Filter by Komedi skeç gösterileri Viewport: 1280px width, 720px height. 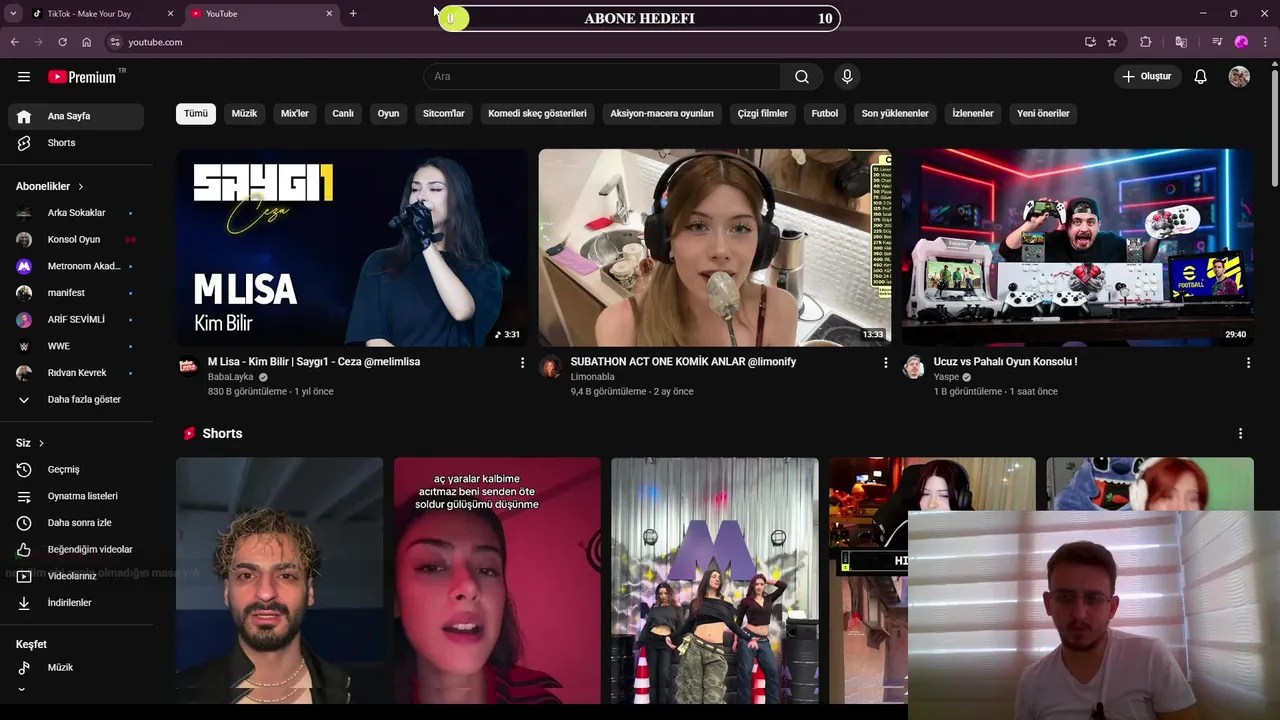pos(537,114)
